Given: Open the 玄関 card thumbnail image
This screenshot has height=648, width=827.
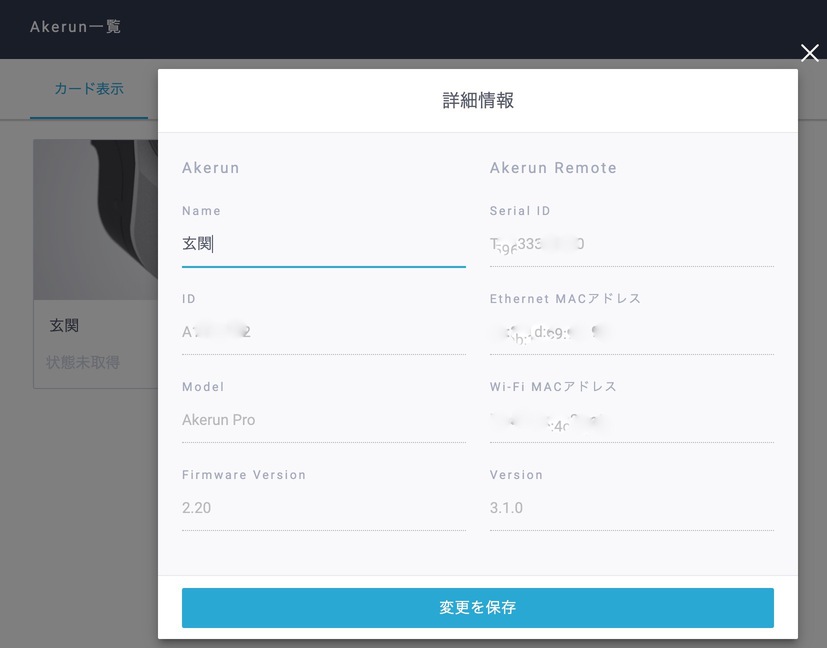Looking at the screenshot, I should point(95,220).
